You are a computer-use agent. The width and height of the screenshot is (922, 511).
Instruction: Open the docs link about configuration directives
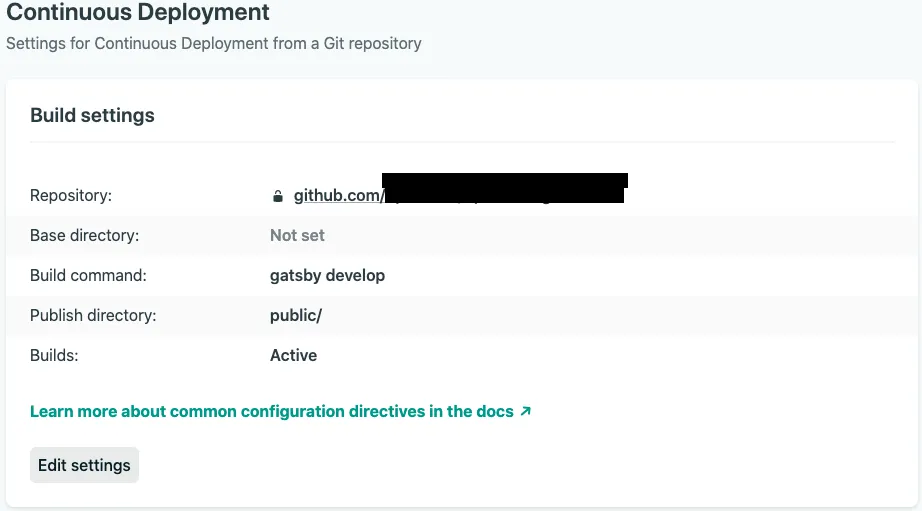(x=271, y=411)
